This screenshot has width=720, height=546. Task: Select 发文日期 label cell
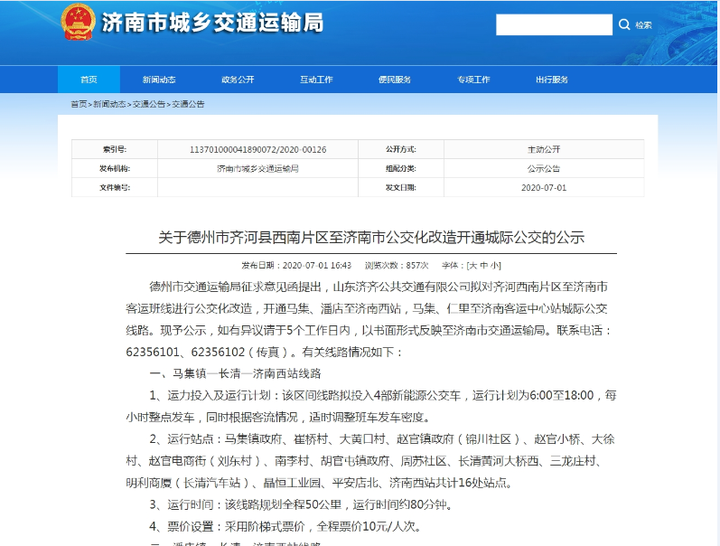401,187
